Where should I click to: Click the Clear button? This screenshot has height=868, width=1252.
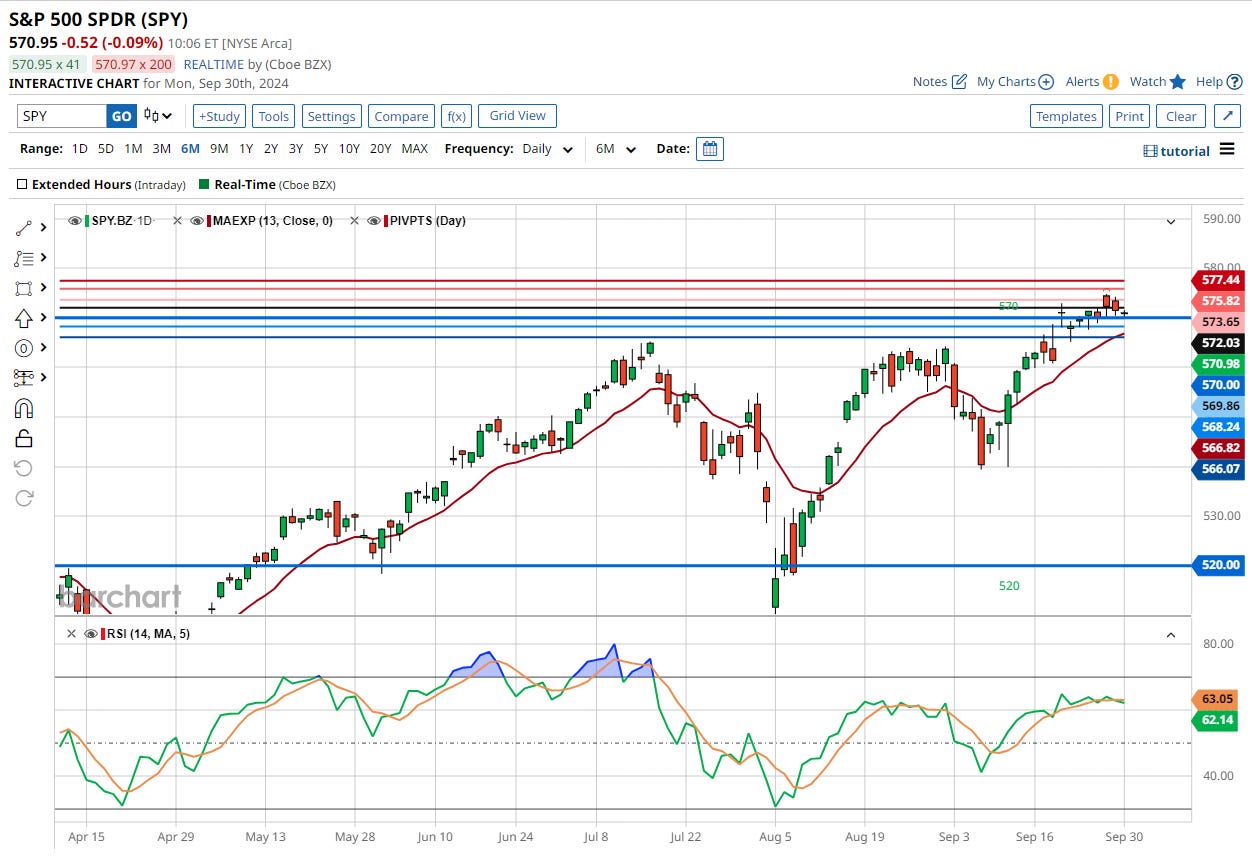(x=1181, y=116)
